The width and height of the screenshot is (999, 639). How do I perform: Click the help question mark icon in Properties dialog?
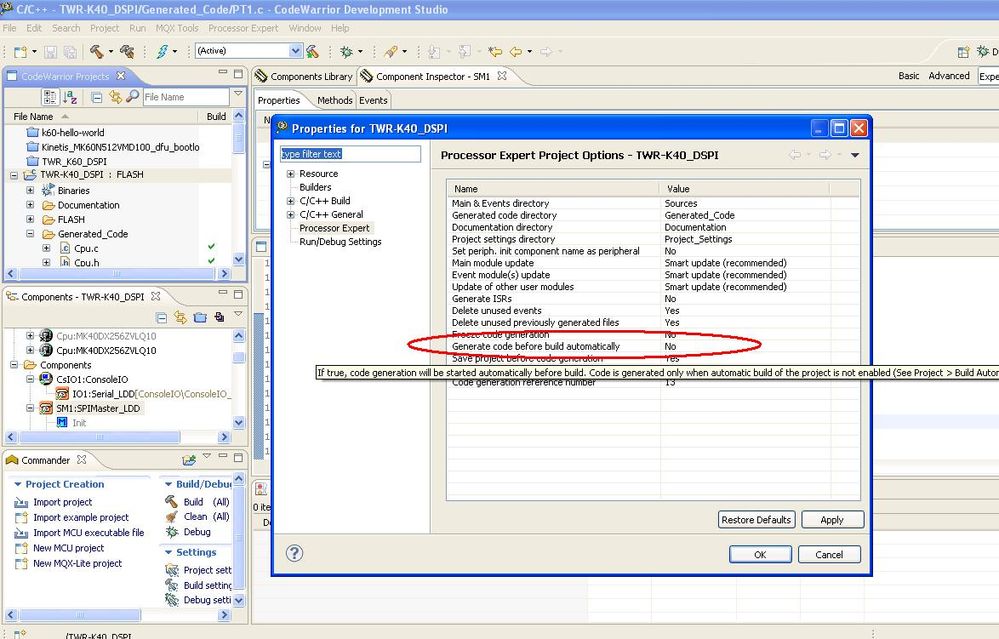point(294,553)
